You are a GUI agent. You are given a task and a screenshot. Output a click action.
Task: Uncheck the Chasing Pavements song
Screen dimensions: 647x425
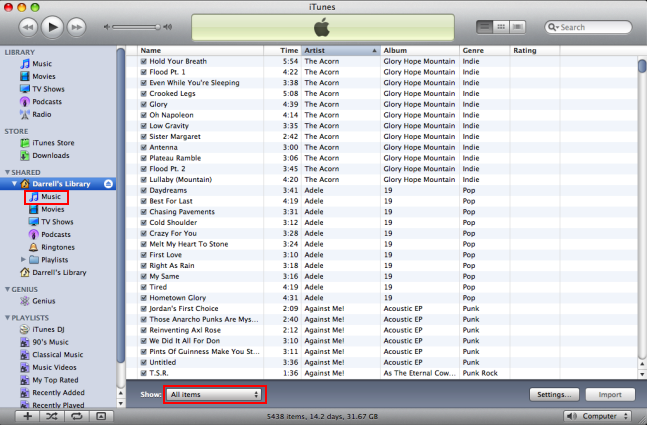point(144,212)
